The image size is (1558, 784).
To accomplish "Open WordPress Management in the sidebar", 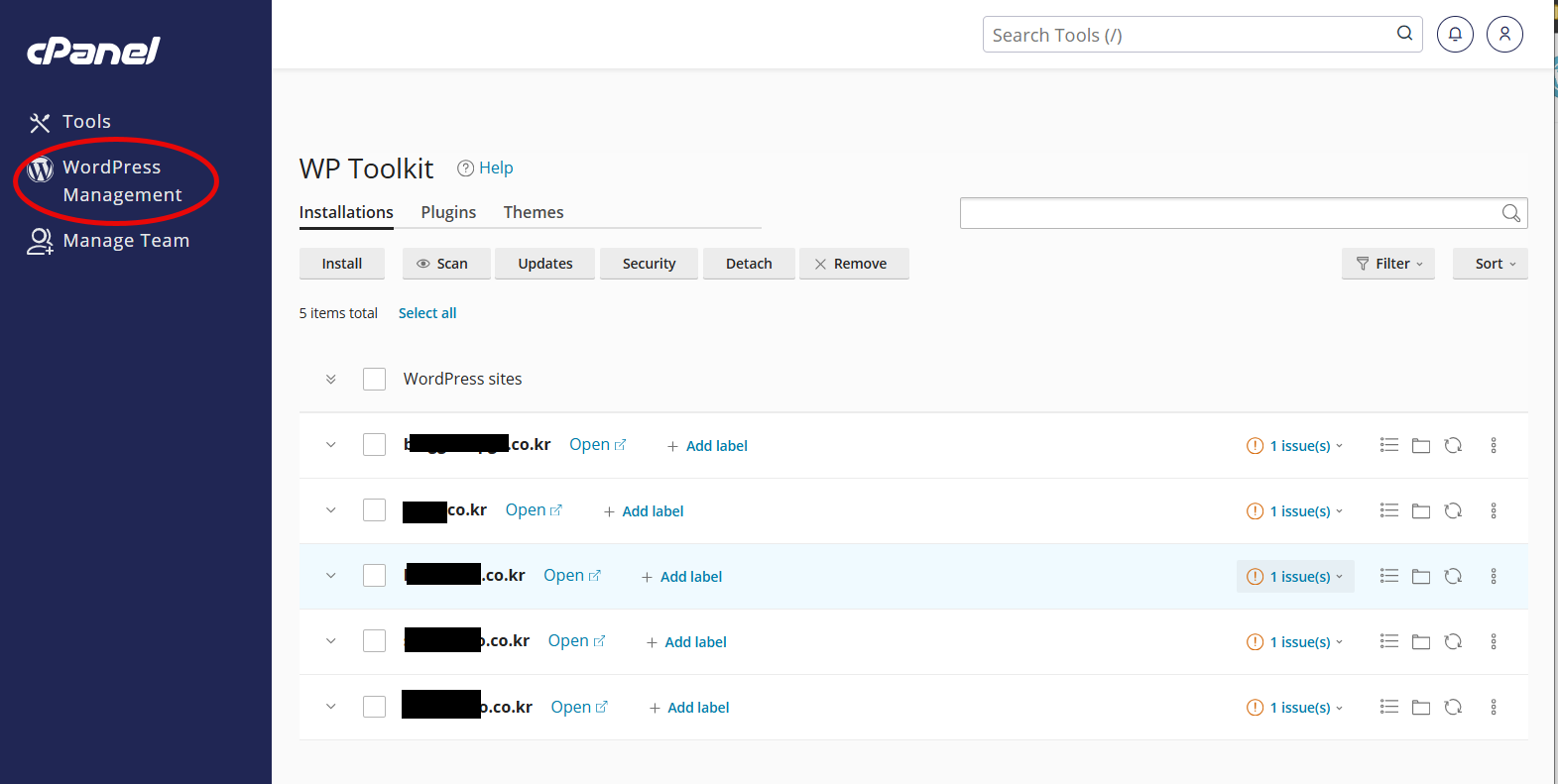I will click(x=105, y=181).
